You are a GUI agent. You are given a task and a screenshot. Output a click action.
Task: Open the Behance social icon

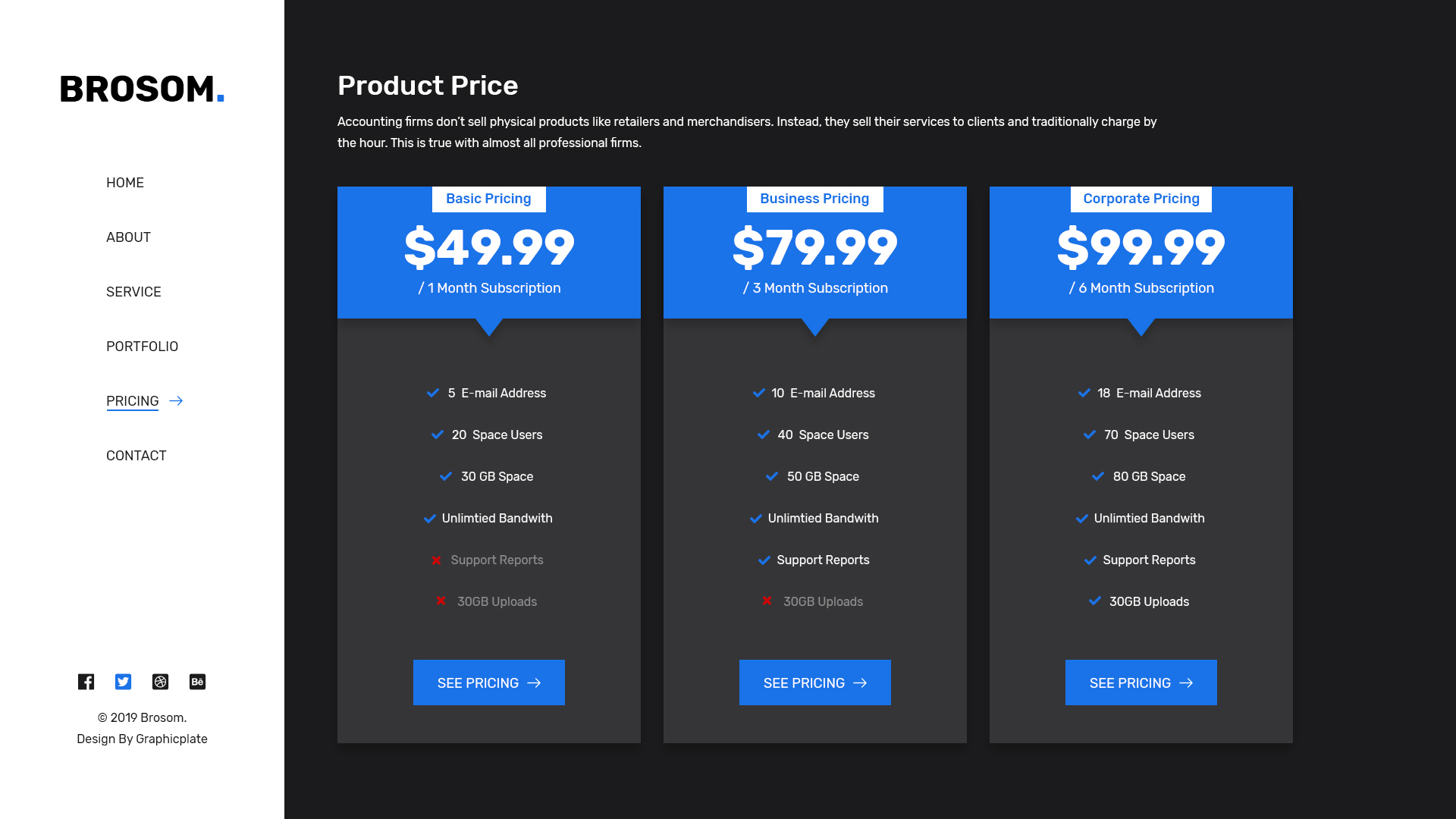pyautogui.click(x=197, y=682)
